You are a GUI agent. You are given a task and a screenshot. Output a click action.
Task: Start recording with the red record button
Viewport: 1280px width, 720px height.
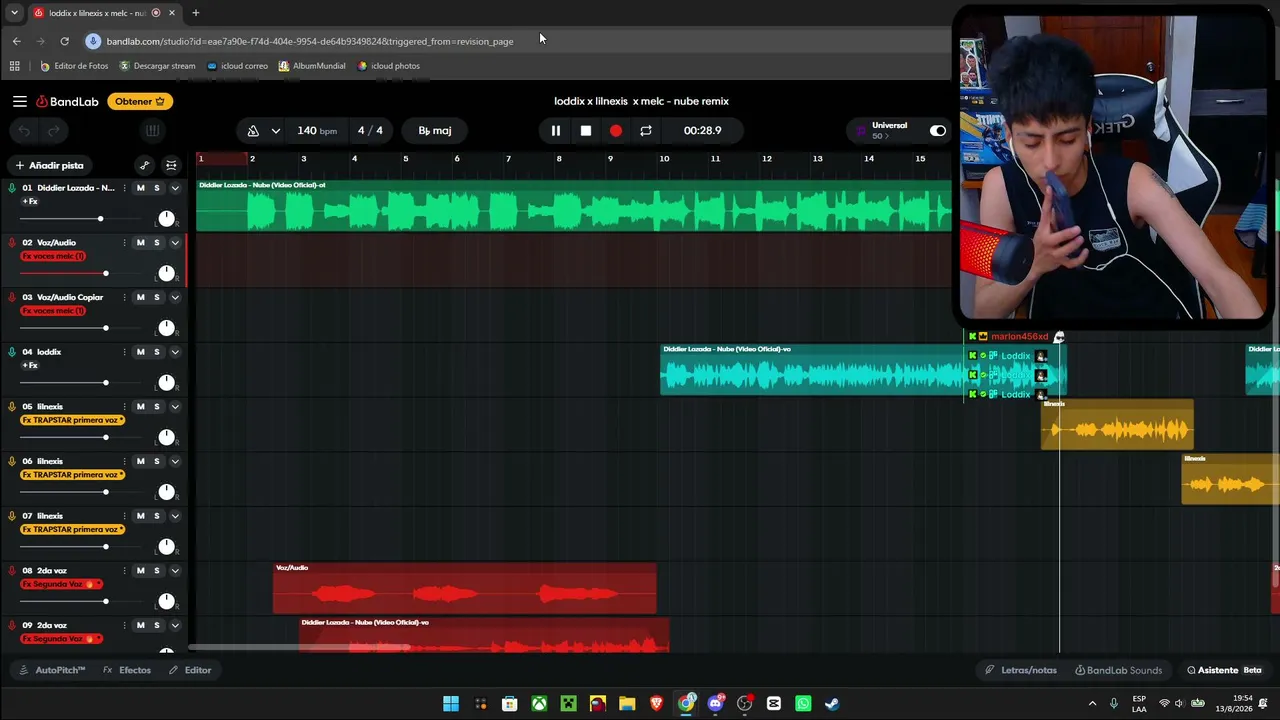(616, 130)
